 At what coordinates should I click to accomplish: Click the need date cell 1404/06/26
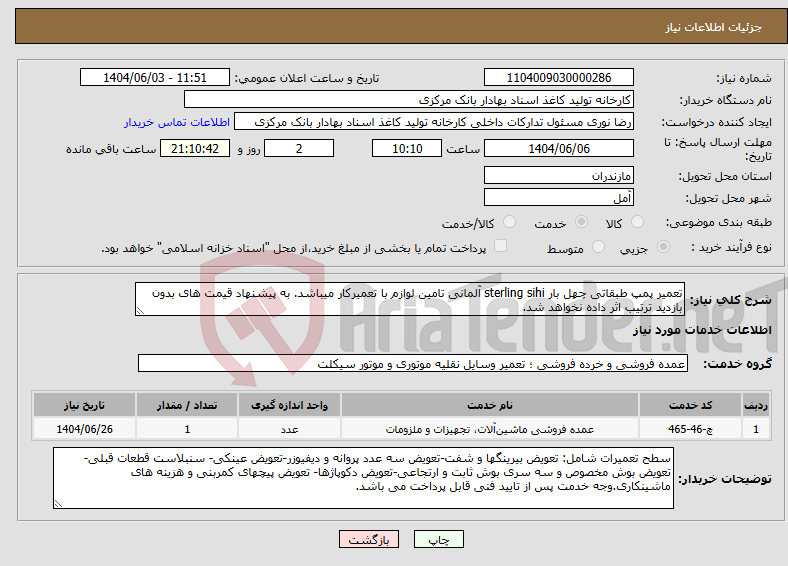point(84,429)
